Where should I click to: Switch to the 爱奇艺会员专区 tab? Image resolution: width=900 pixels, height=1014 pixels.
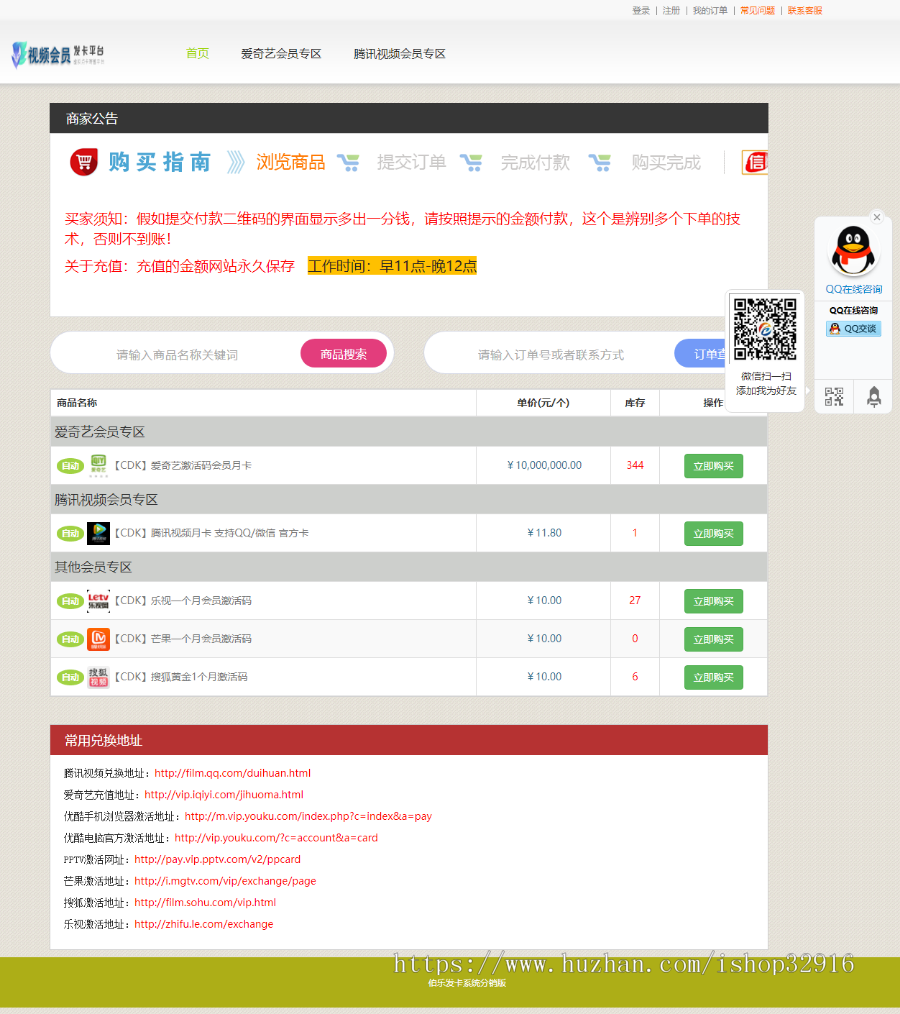pos(281,54)
